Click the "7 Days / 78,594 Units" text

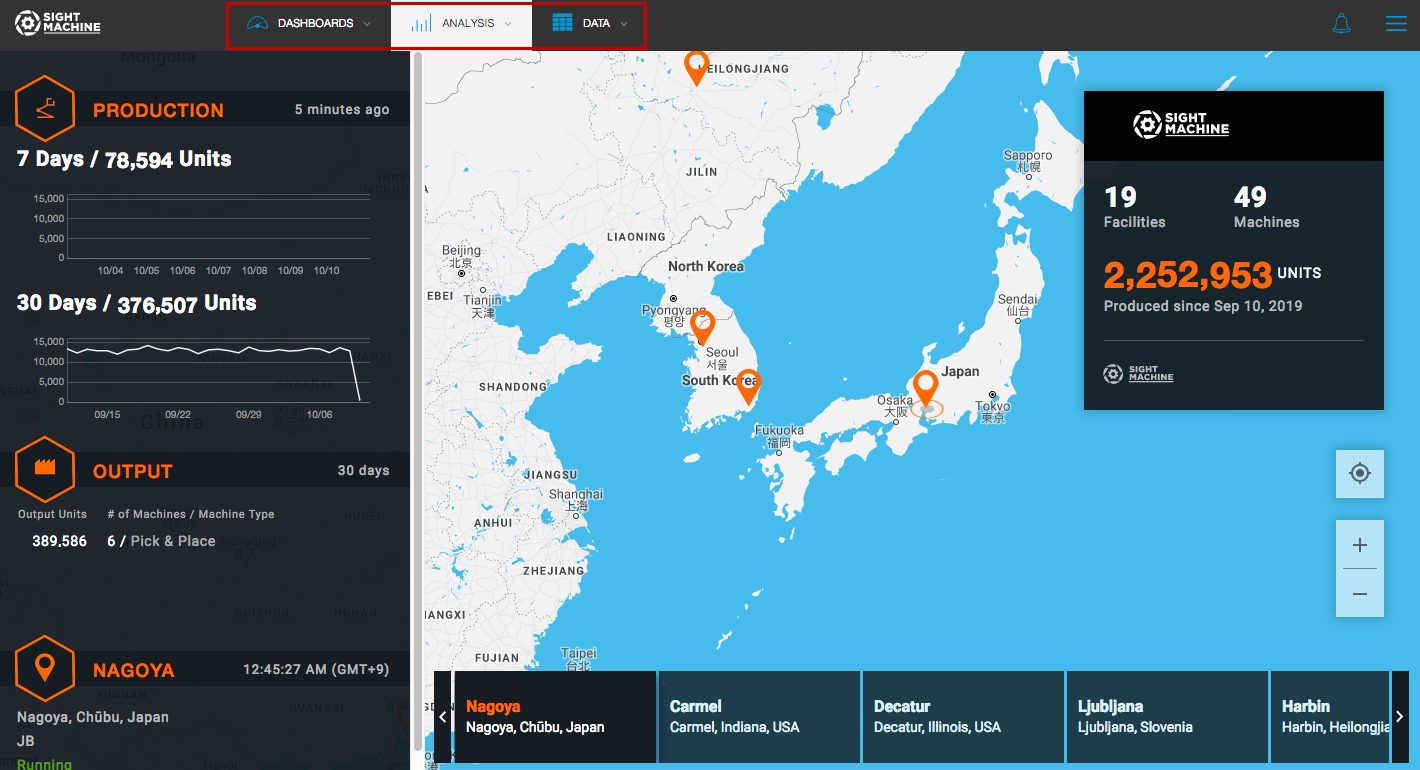[124, 159]
